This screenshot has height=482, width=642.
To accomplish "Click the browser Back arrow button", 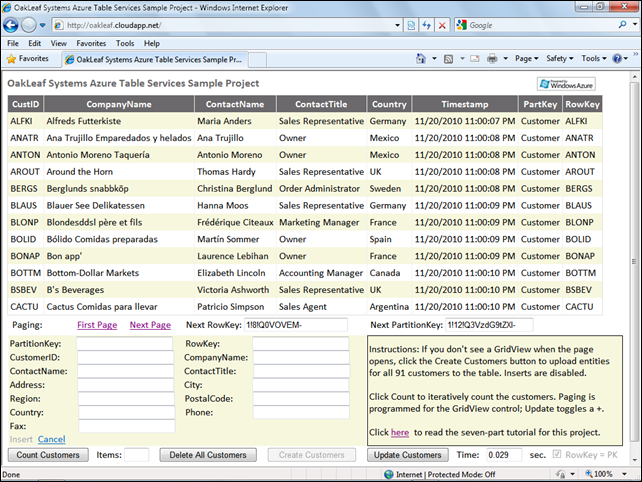I will pyautogui.click(x=11, y=25).
